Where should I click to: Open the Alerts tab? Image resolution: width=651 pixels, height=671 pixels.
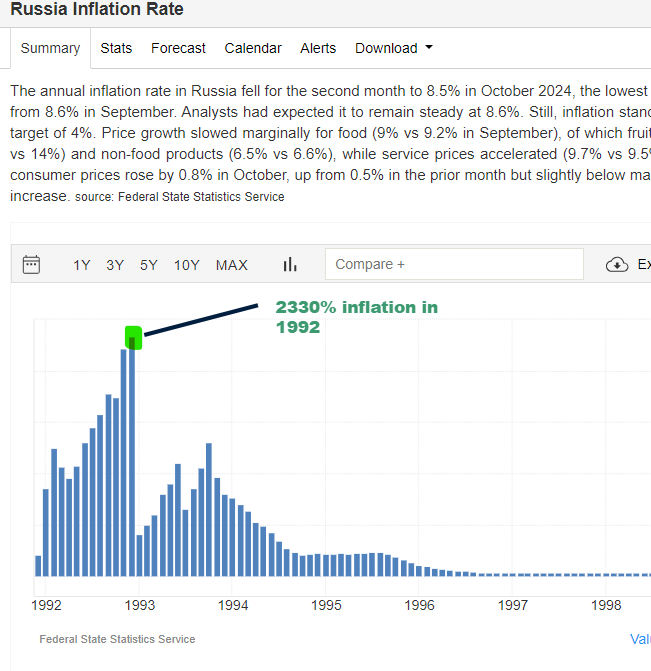[318, 48]
